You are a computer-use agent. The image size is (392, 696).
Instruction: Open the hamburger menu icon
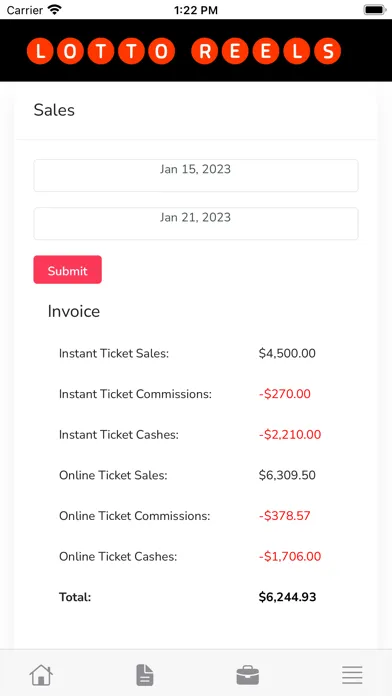[352, 675]
